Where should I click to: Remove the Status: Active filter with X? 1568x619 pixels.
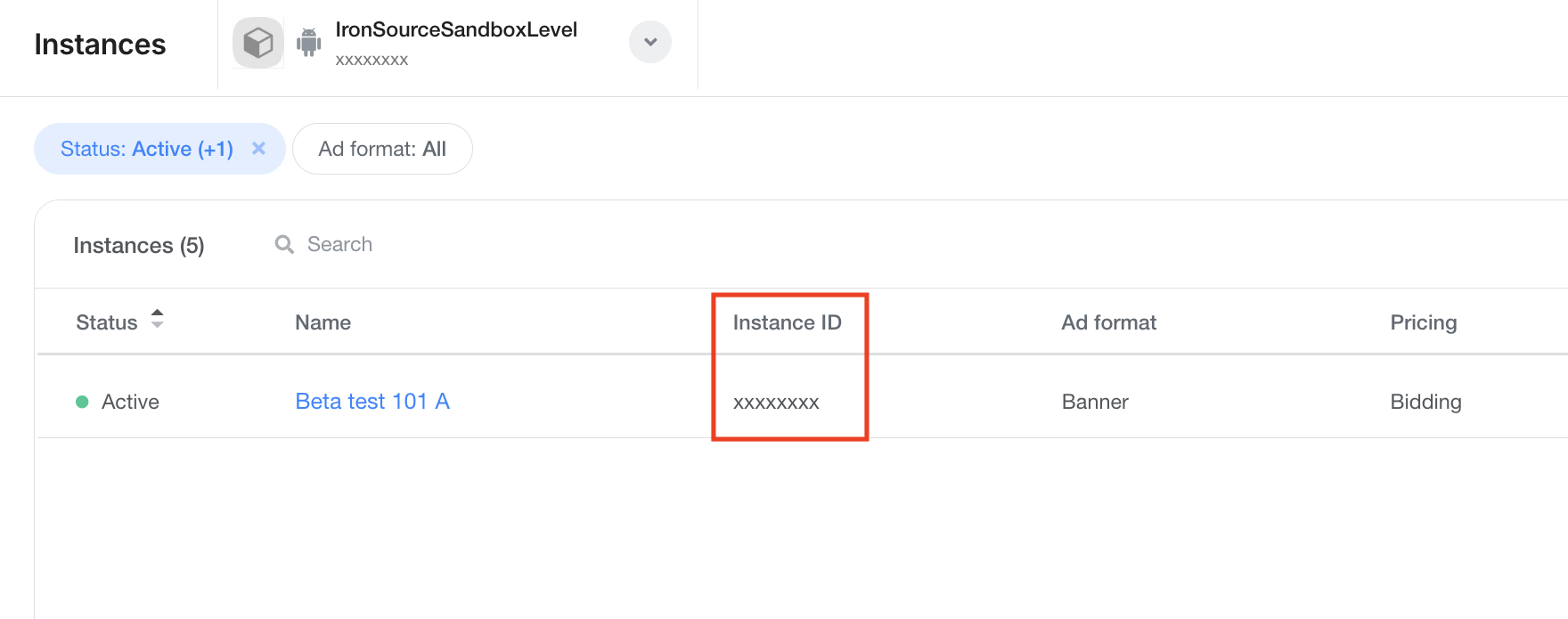258,149
